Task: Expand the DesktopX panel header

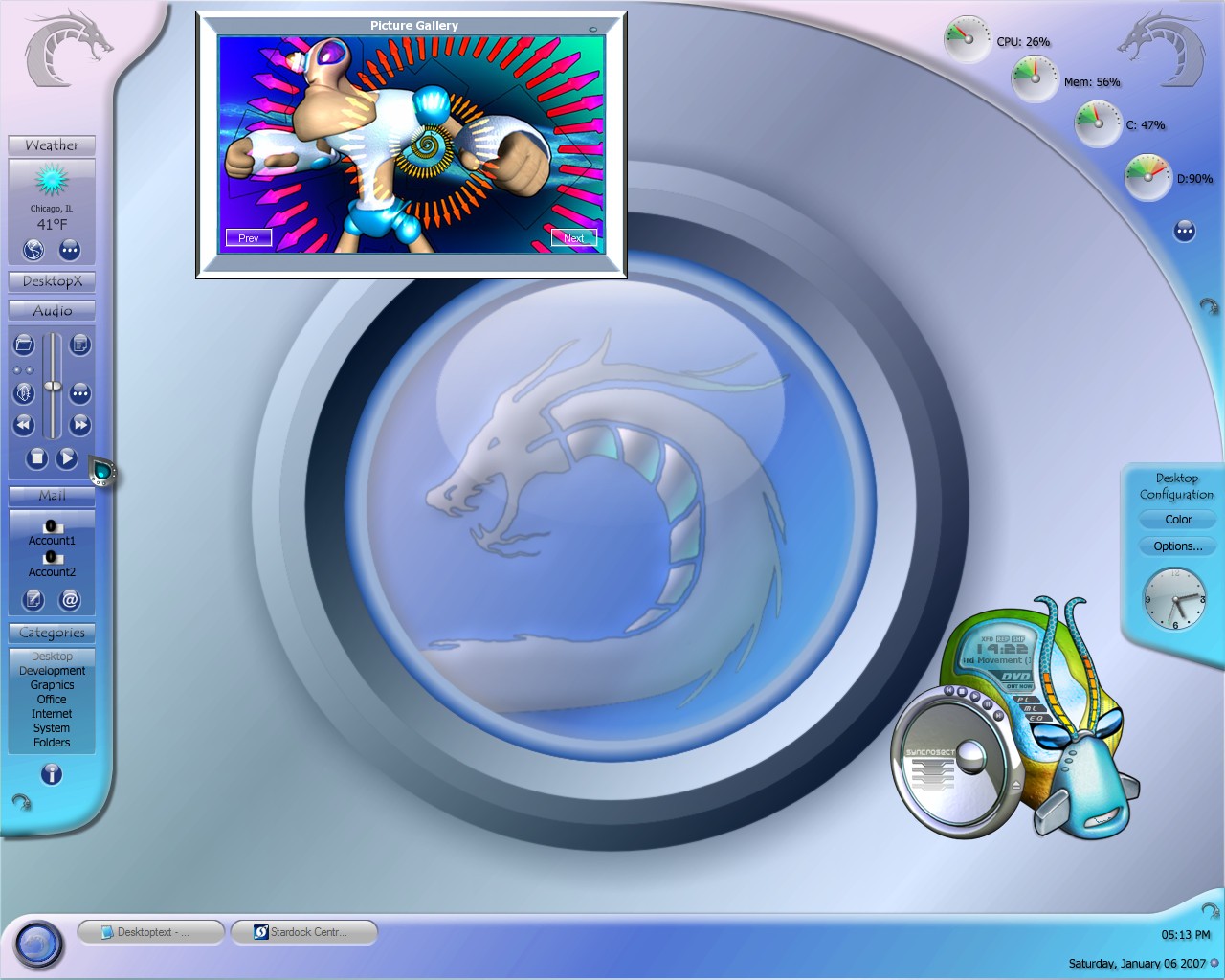Action: coord(52,281)
